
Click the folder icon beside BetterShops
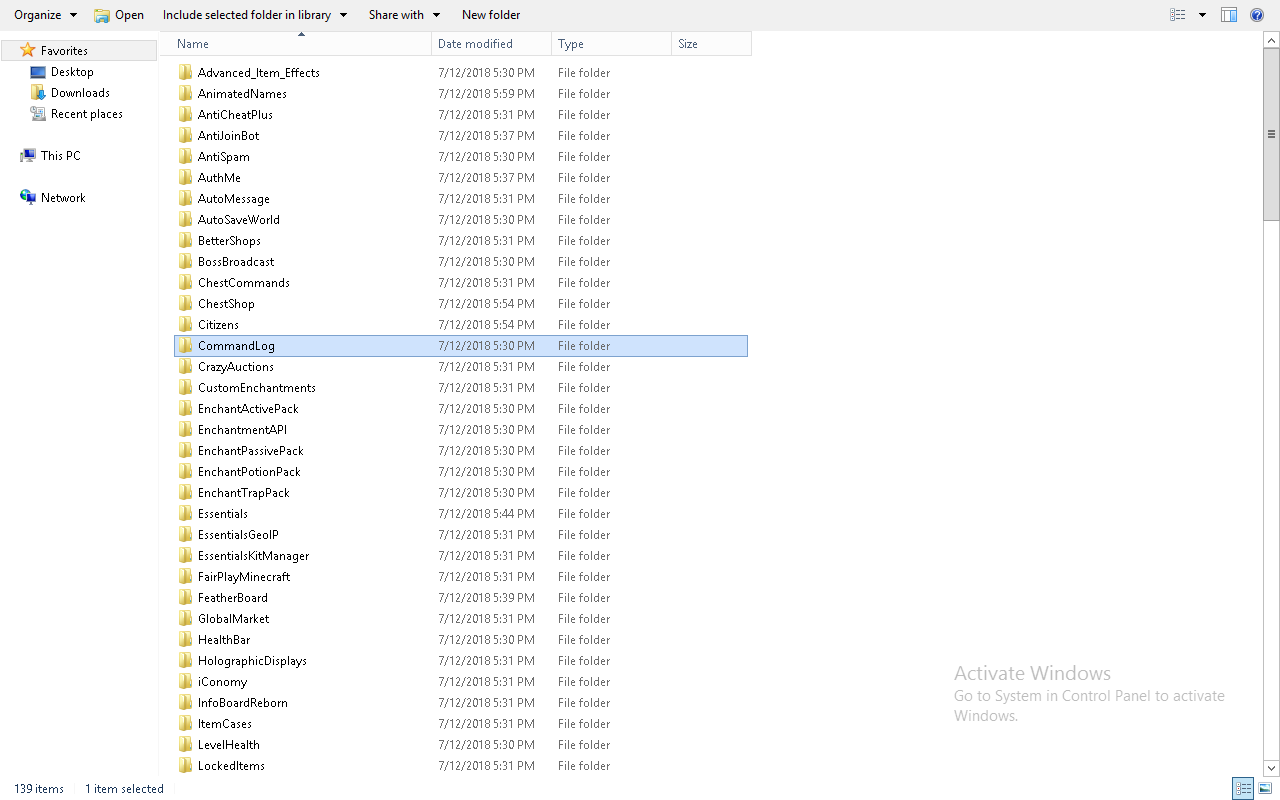point(185,240)
